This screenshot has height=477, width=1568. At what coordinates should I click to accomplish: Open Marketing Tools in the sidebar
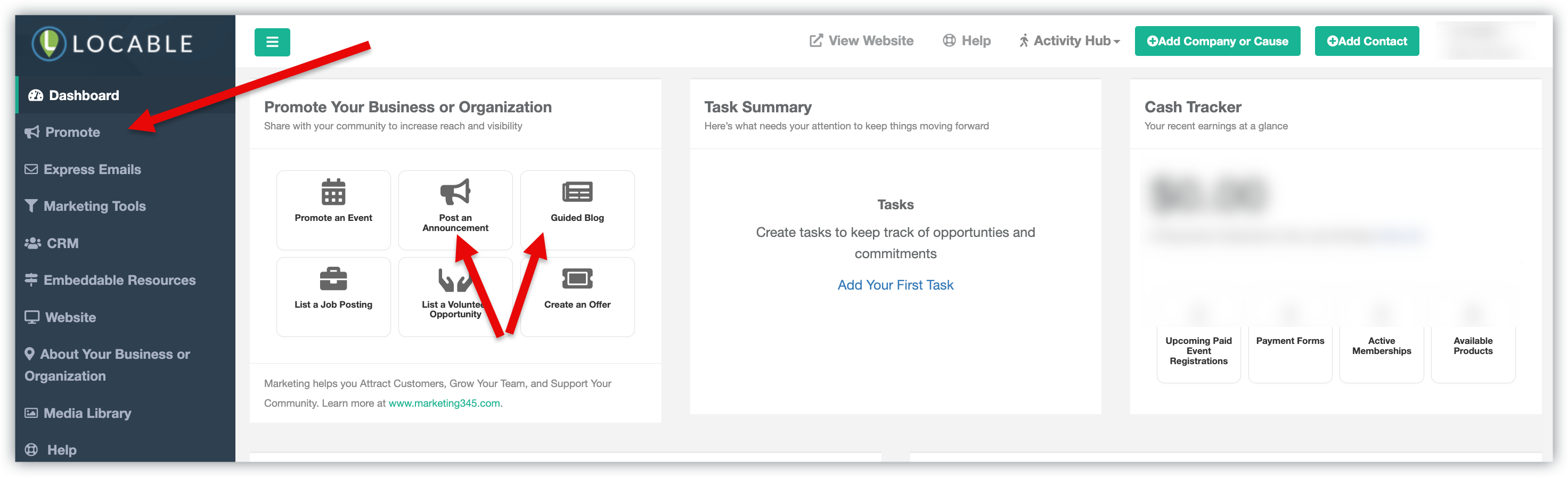[x=94, y=206]
